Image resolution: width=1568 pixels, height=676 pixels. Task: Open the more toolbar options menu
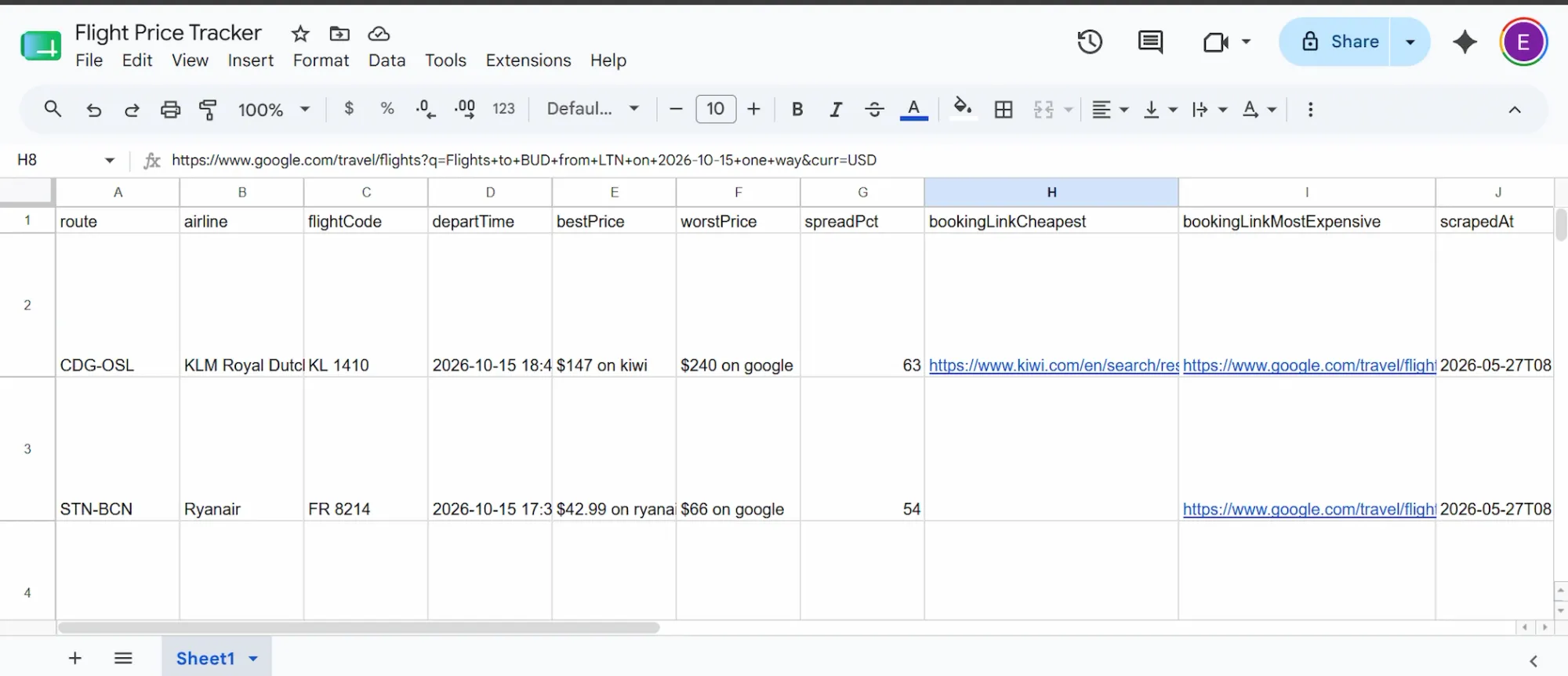pos(1310,109)
